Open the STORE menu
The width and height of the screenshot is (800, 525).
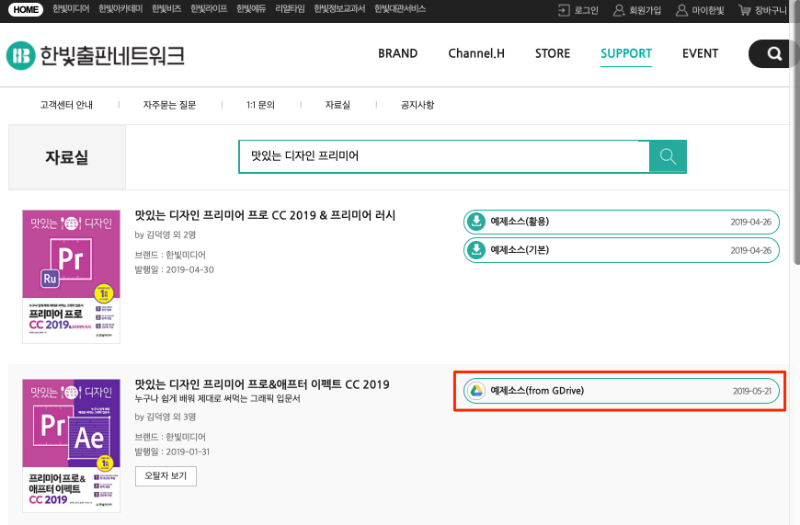tap(553, 54)
